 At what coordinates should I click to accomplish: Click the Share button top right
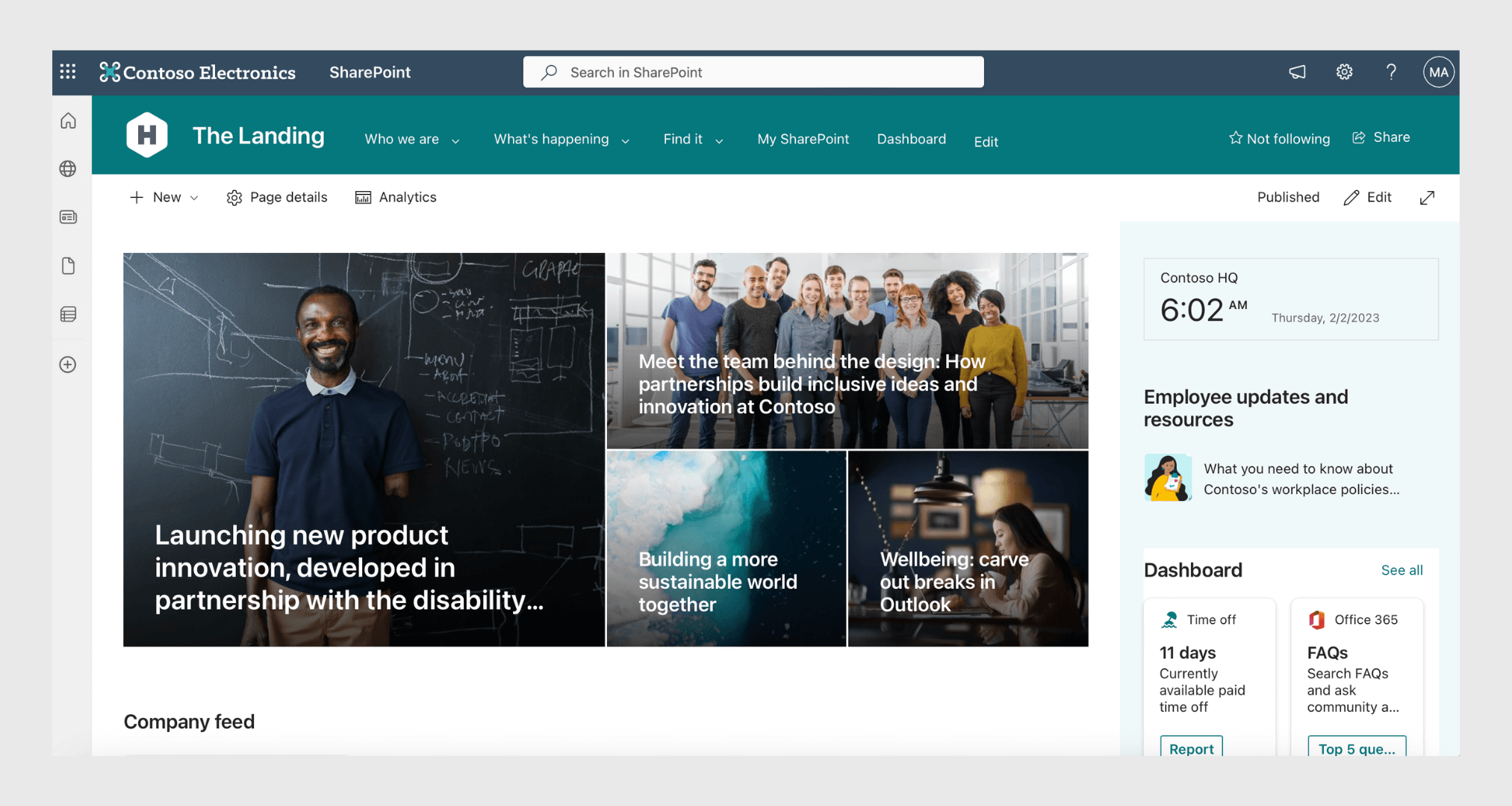tap(1383, 137)
